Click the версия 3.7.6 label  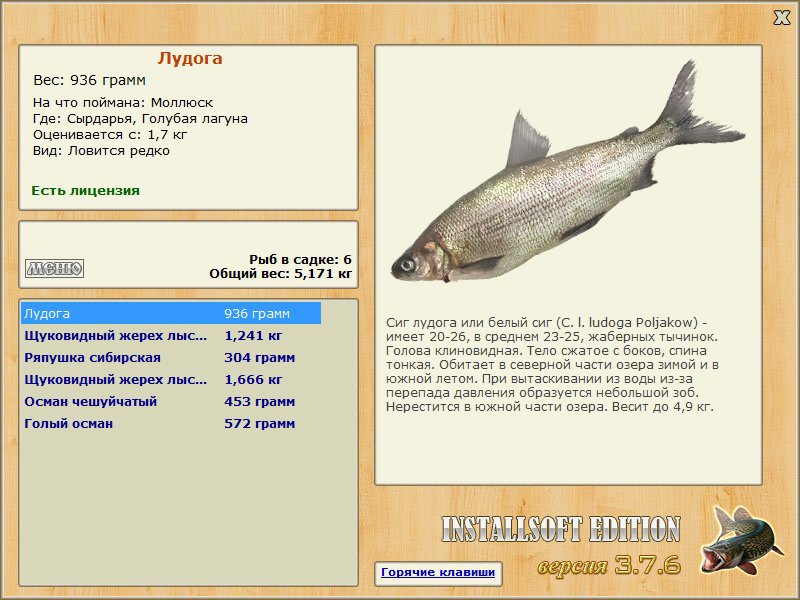point(609,565)
